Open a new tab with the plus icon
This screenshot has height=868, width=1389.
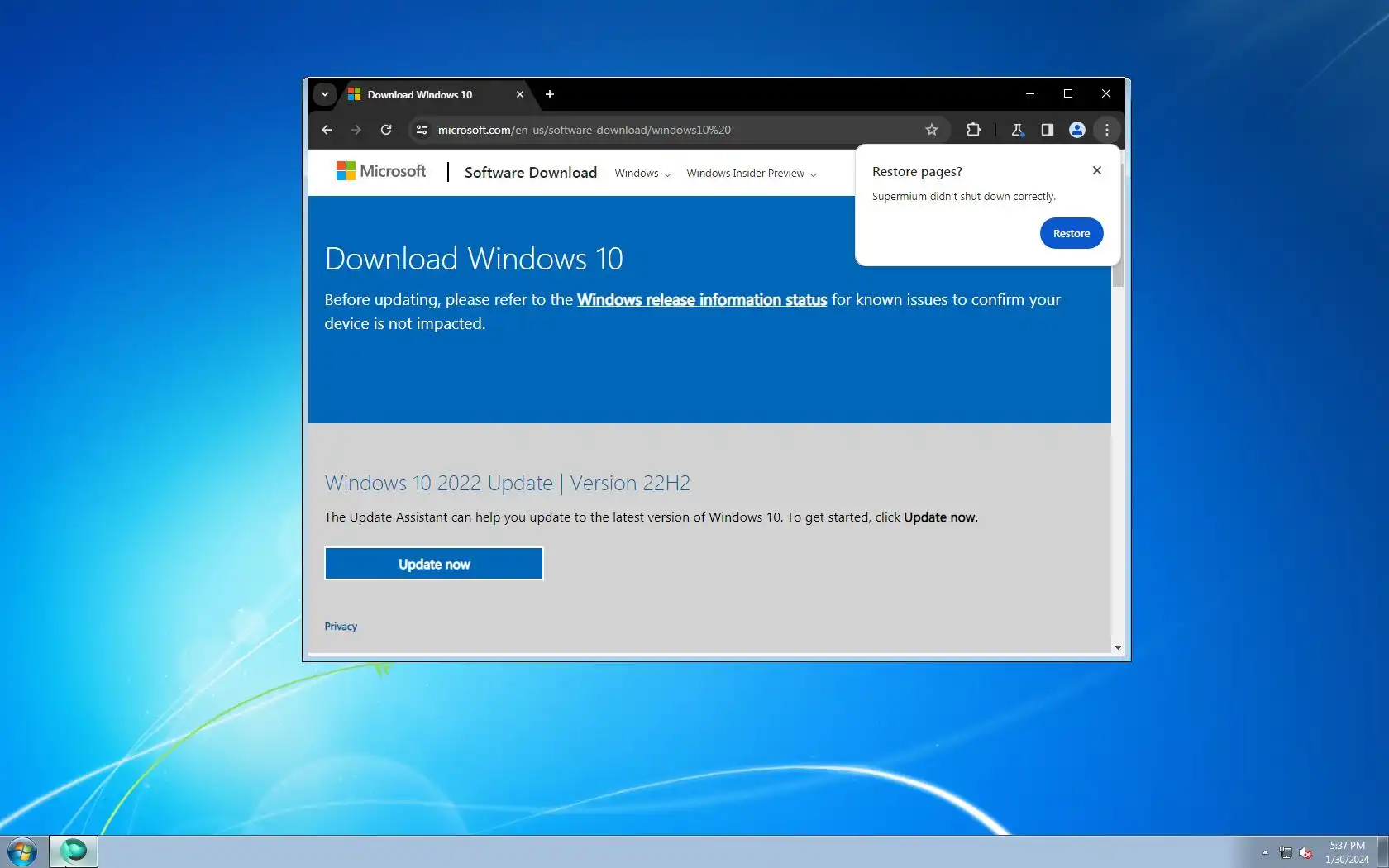click(550, 94)
